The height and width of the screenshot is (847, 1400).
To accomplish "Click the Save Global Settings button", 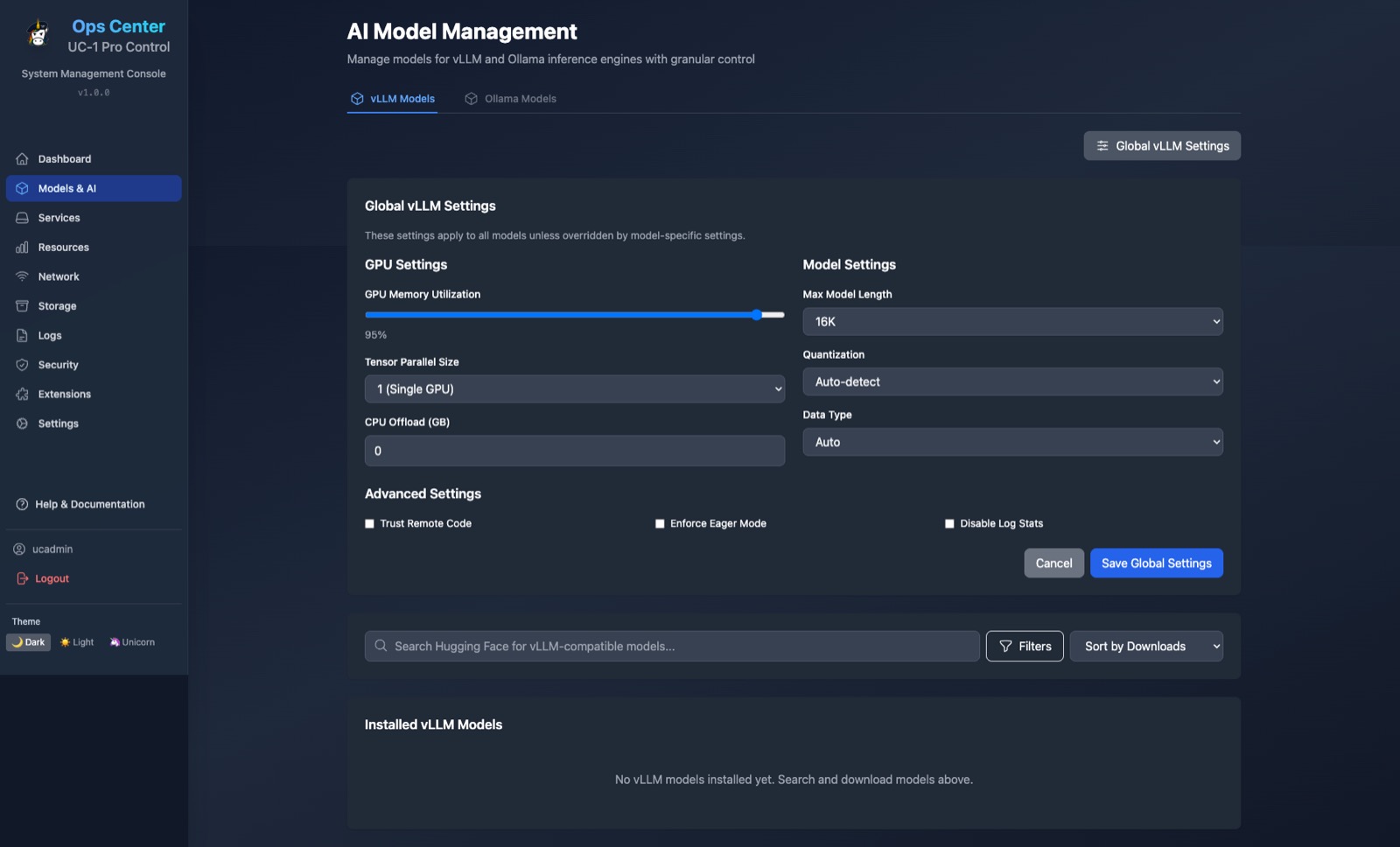I will pyautogui.click(x=1156, y=563).
